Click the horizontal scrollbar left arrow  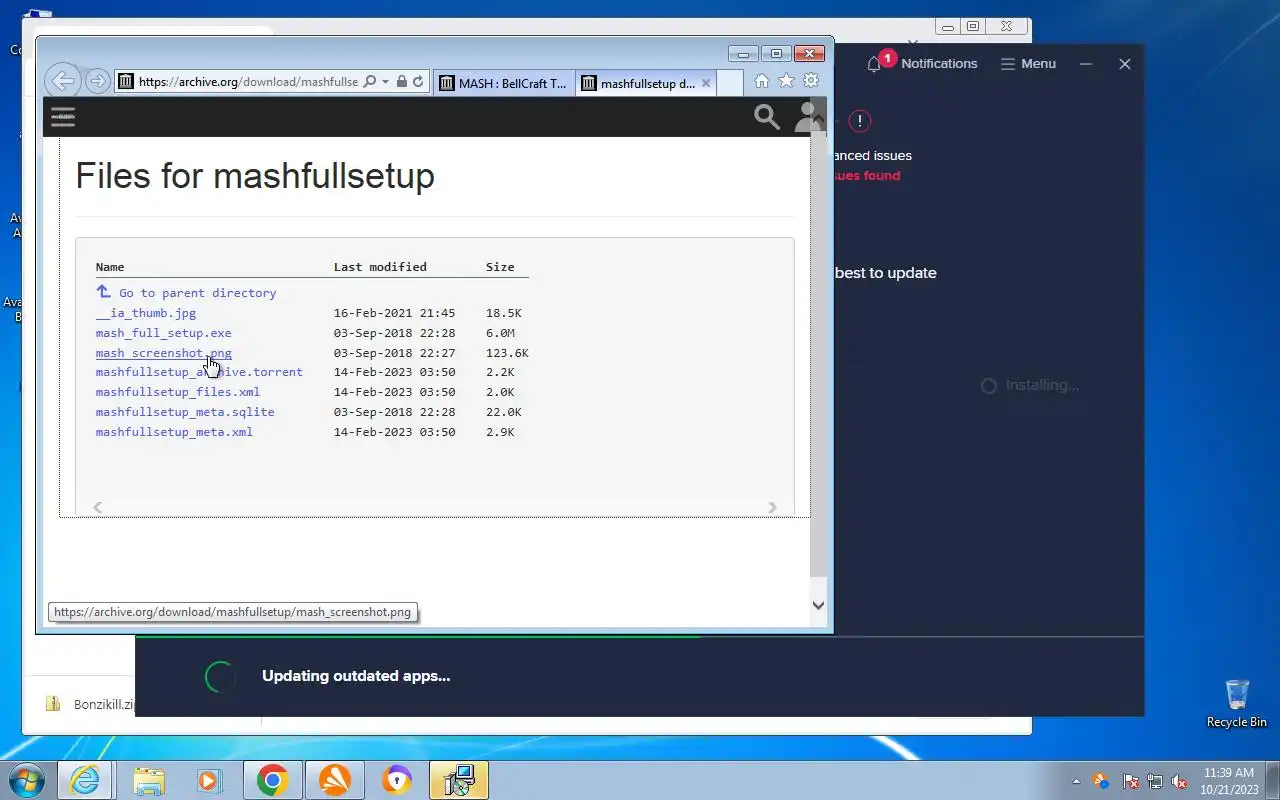[97, 508]
